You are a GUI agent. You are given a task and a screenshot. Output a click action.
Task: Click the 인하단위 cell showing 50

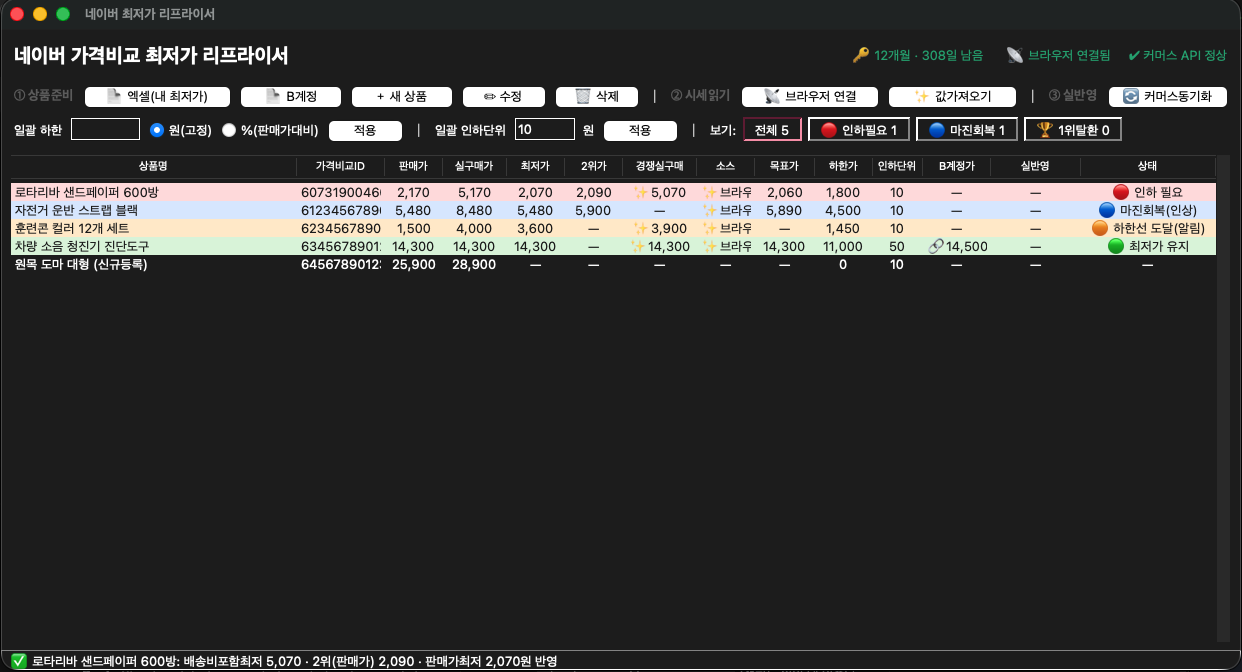coord(897,246)
